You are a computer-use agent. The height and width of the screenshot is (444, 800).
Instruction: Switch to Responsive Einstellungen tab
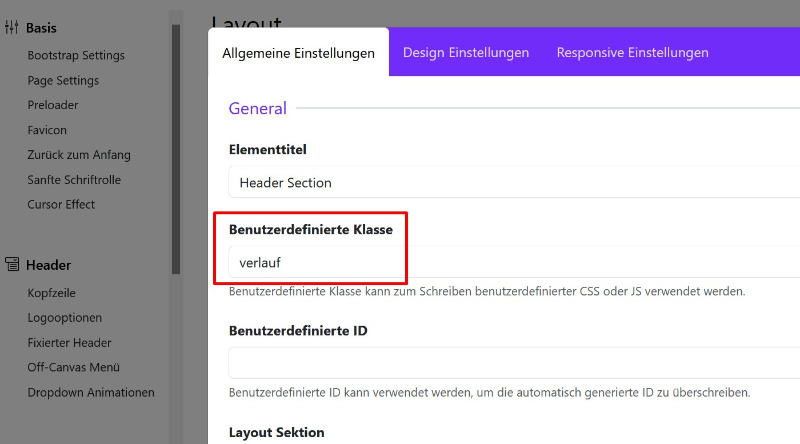tap(633, 53)
